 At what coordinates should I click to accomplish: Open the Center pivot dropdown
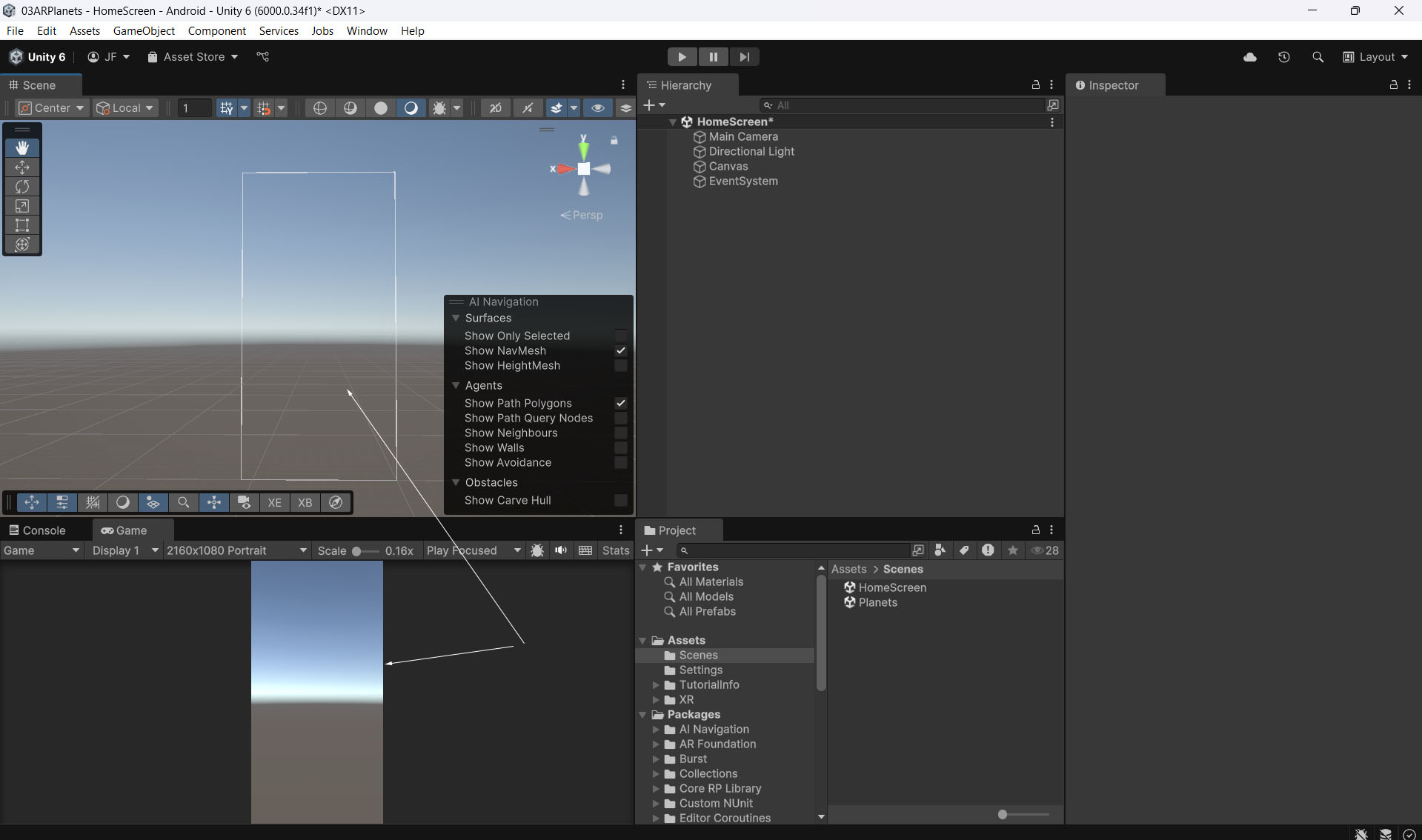[52, 108]
